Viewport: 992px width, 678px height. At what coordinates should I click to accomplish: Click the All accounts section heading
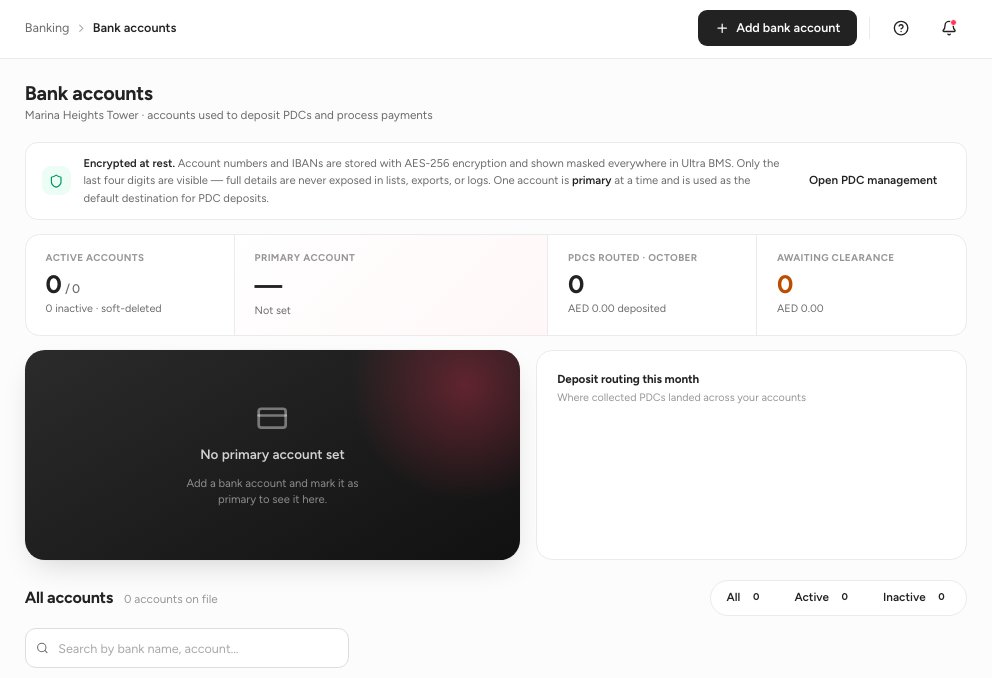coord(69,598)
